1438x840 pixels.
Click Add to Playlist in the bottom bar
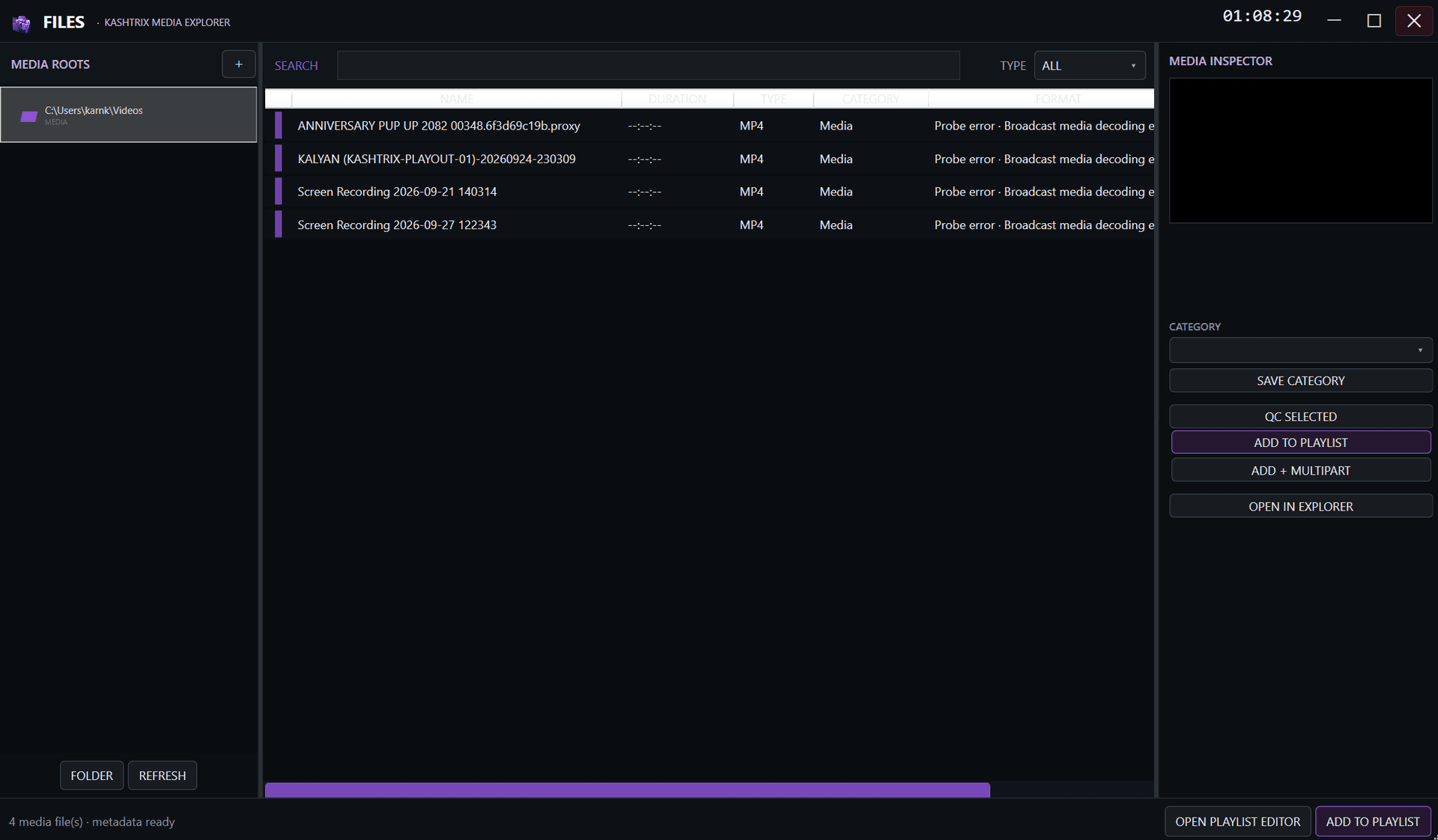1372,821
